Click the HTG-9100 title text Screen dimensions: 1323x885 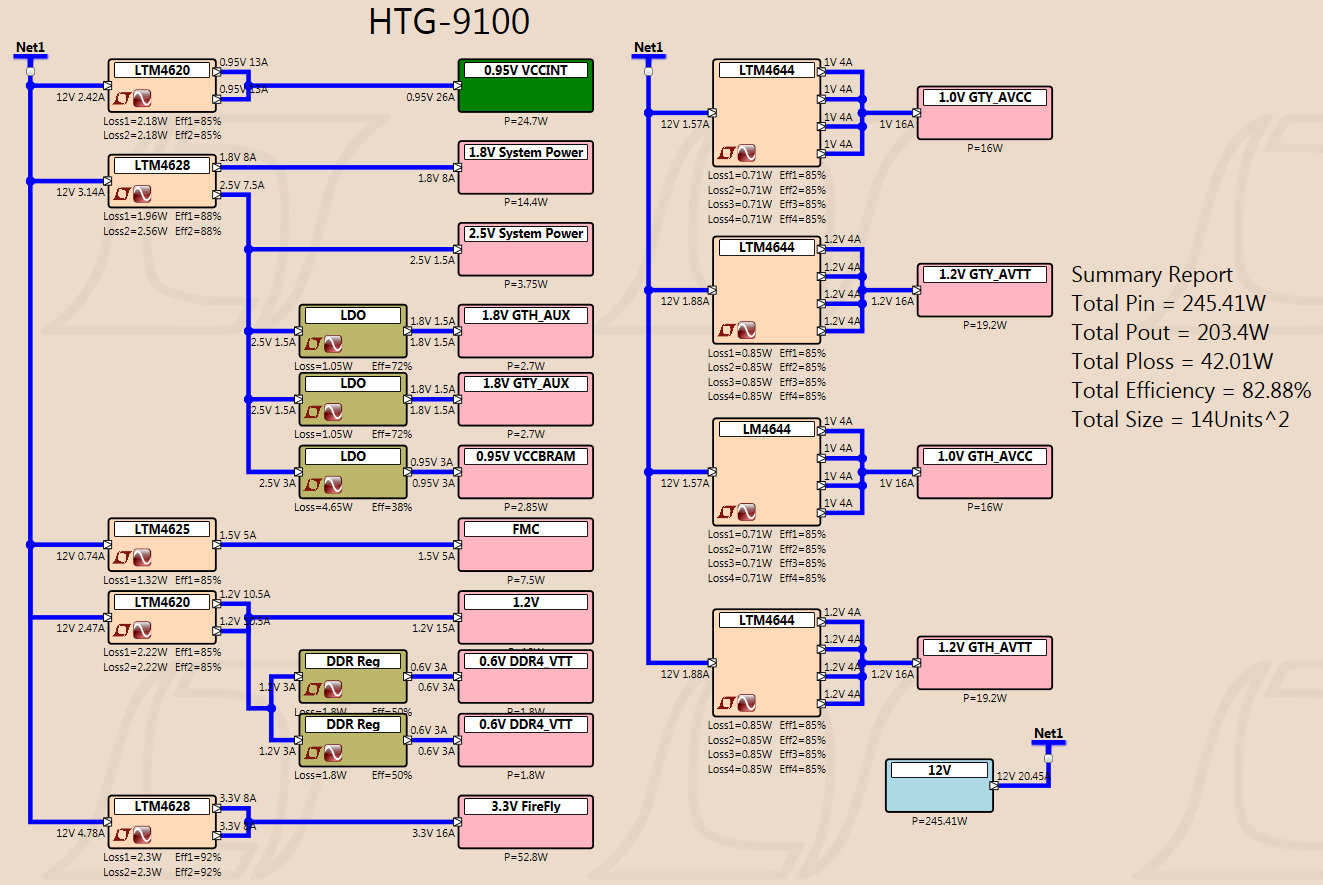tap(449, 21)
